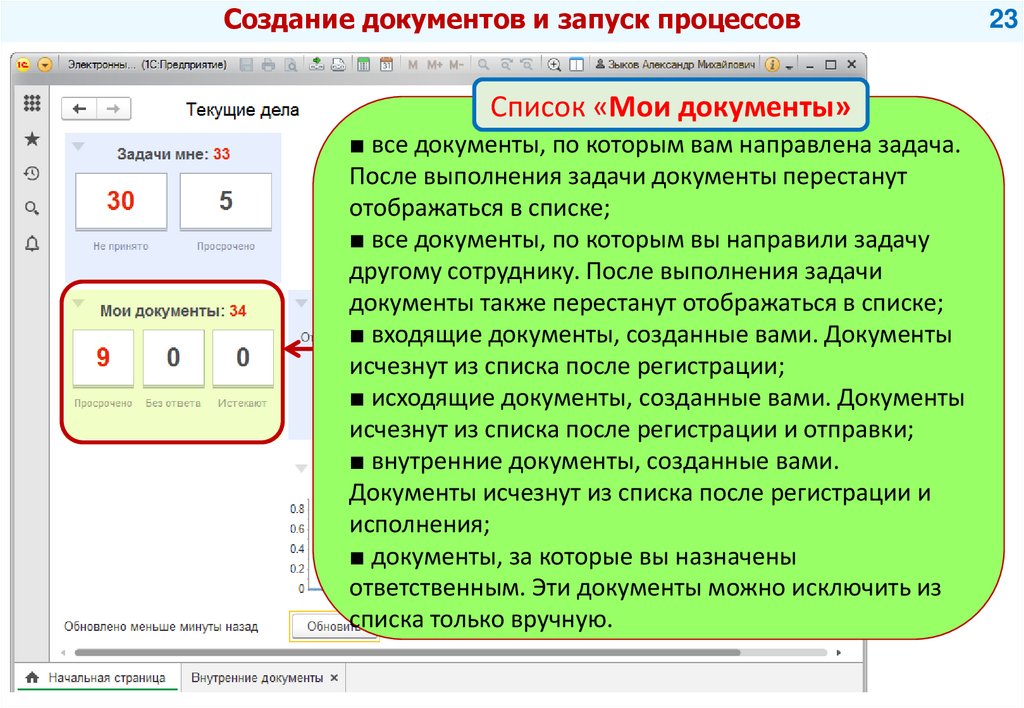Switch to Внутренние документы tab
The height and width of the screenshot is (708, 1024).
click(x=257, y=678)
